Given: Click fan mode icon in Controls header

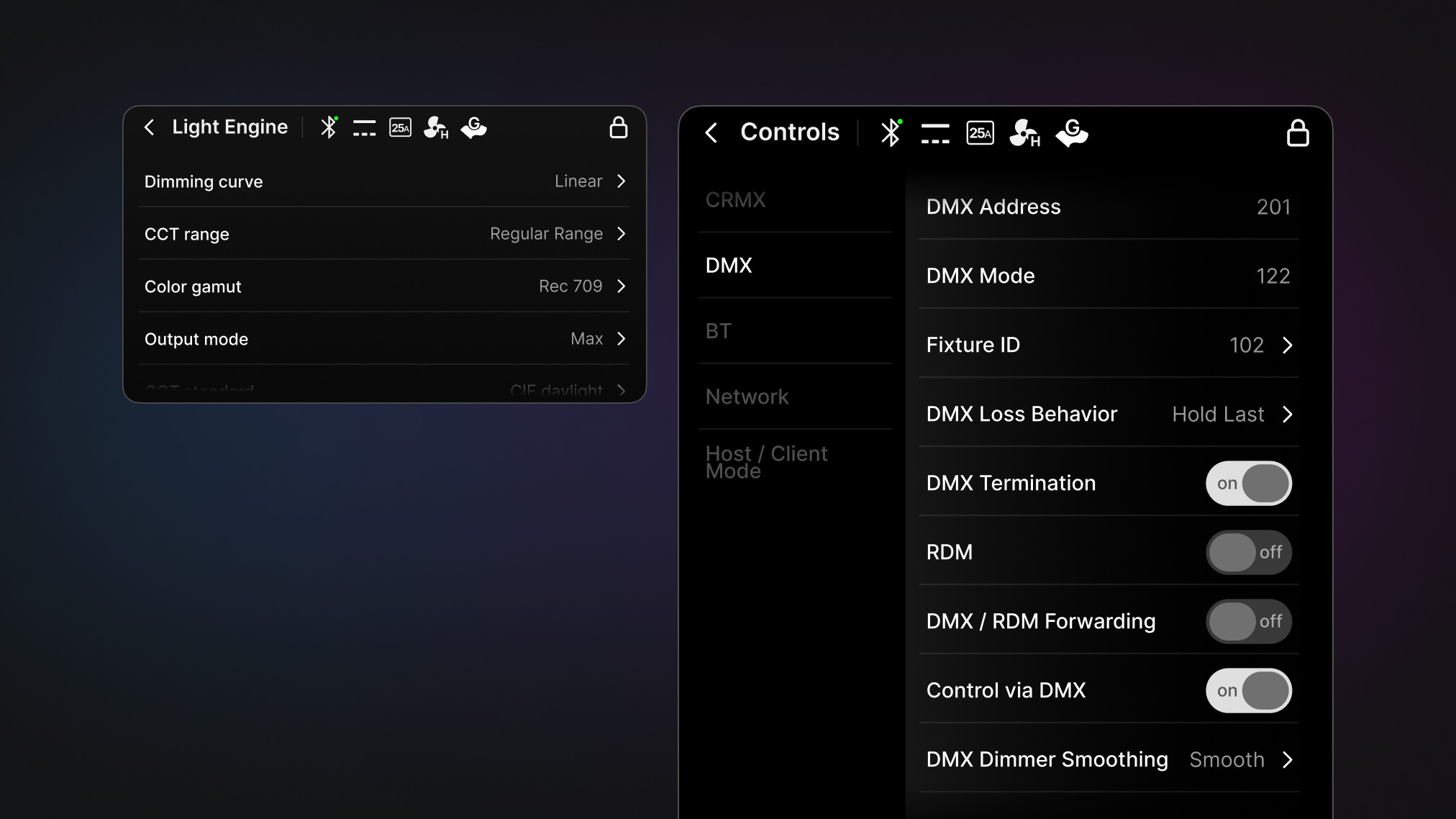Looking at the screenshot, I should [1024, 133].
